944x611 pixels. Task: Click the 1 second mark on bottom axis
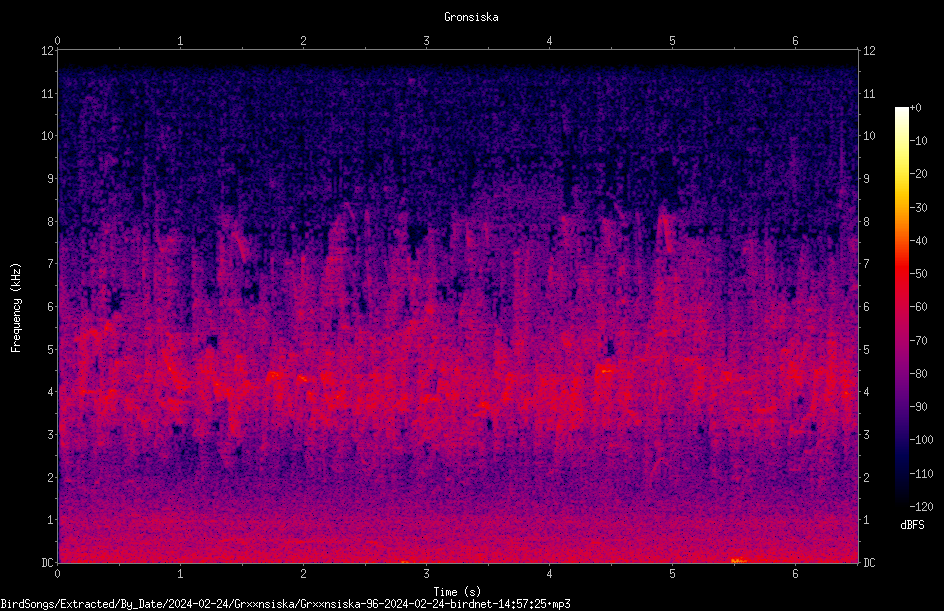click(180, 574)
